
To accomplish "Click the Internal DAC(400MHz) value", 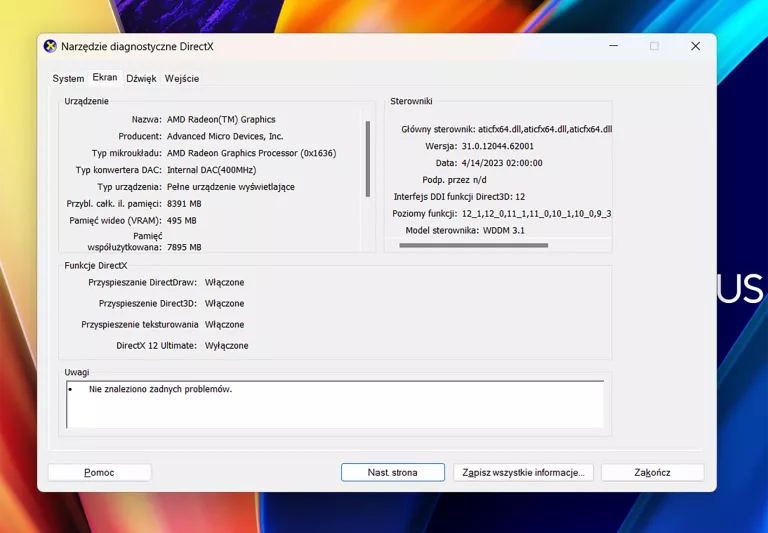I will (x=212, y=170).
